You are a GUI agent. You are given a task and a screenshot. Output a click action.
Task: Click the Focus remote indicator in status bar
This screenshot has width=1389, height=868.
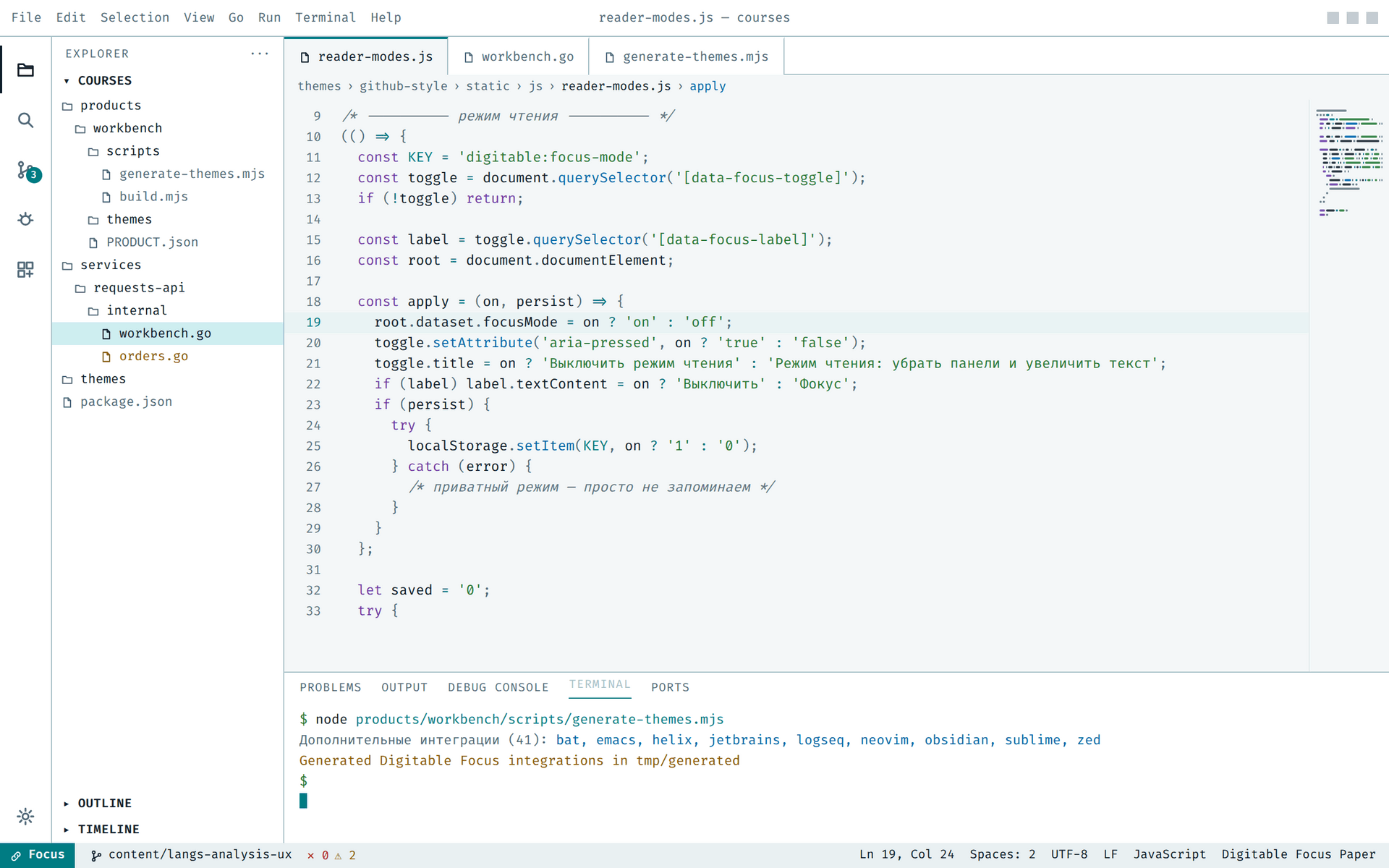tap(38, 855)
